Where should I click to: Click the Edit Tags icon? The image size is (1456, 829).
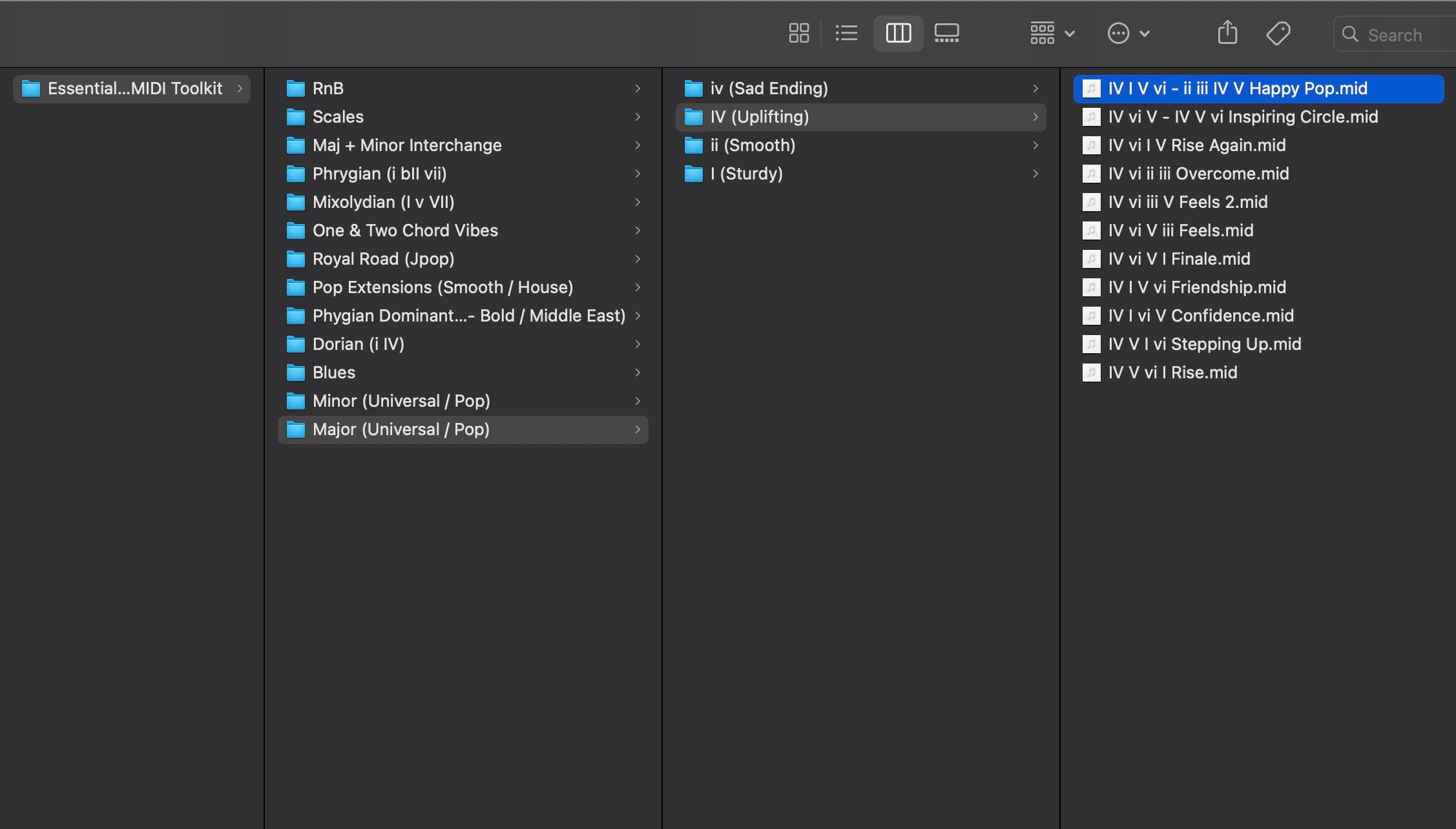[x=1278, y=33]
